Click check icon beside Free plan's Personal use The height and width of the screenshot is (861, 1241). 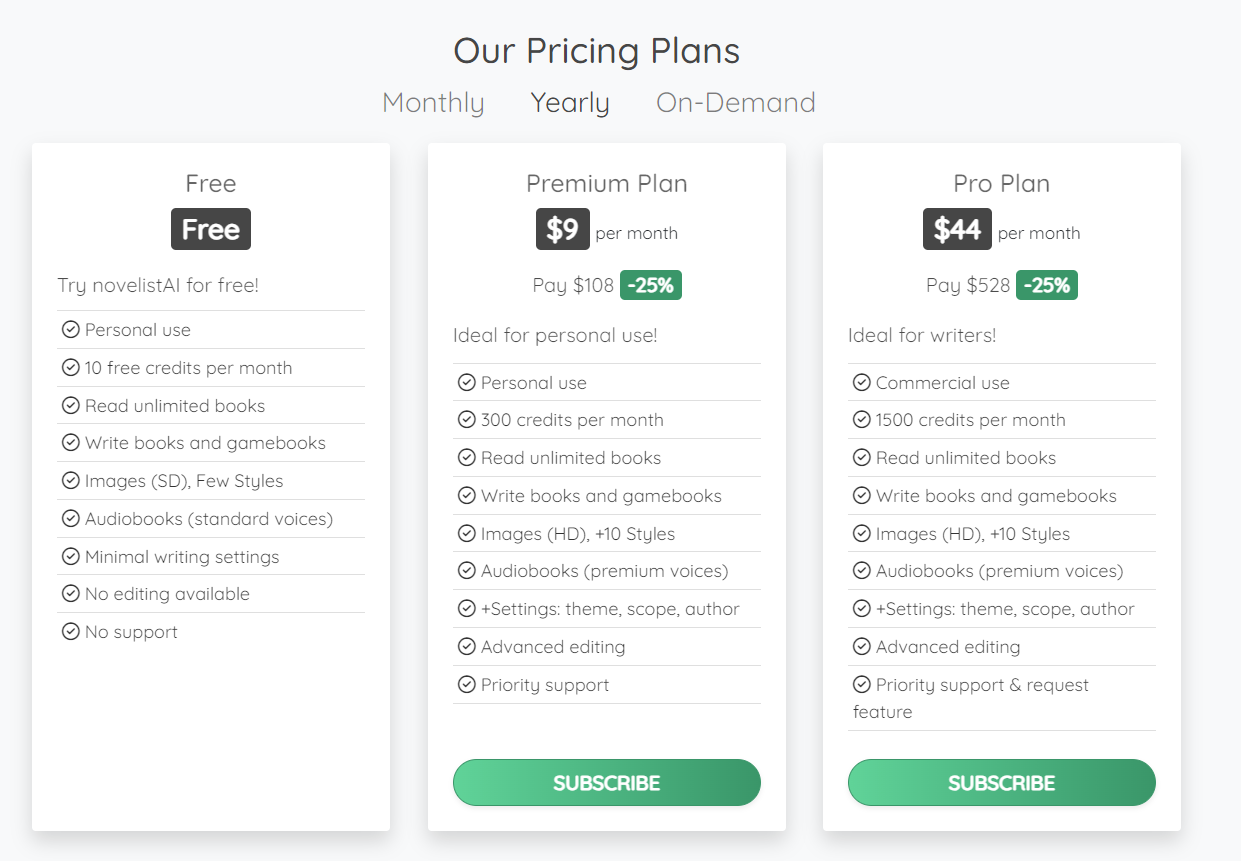pyautogui.click(x=70, y=330)
